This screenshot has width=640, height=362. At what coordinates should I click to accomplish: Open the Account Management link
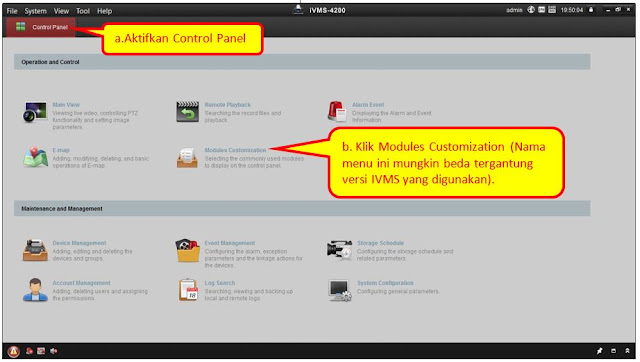click(x=81, y=283)
